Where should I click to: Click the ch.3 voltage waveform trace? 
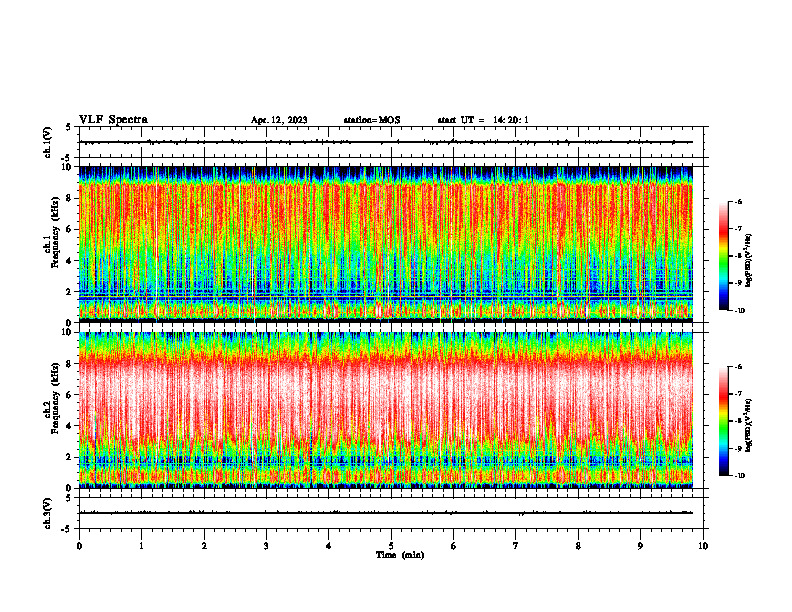386,513
